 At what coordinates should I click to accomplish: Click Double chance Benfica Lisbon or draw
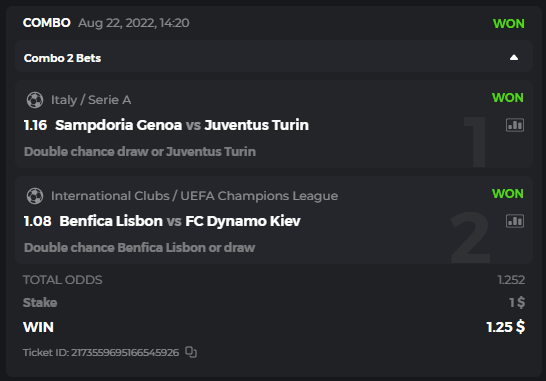[x=139, y=248]
